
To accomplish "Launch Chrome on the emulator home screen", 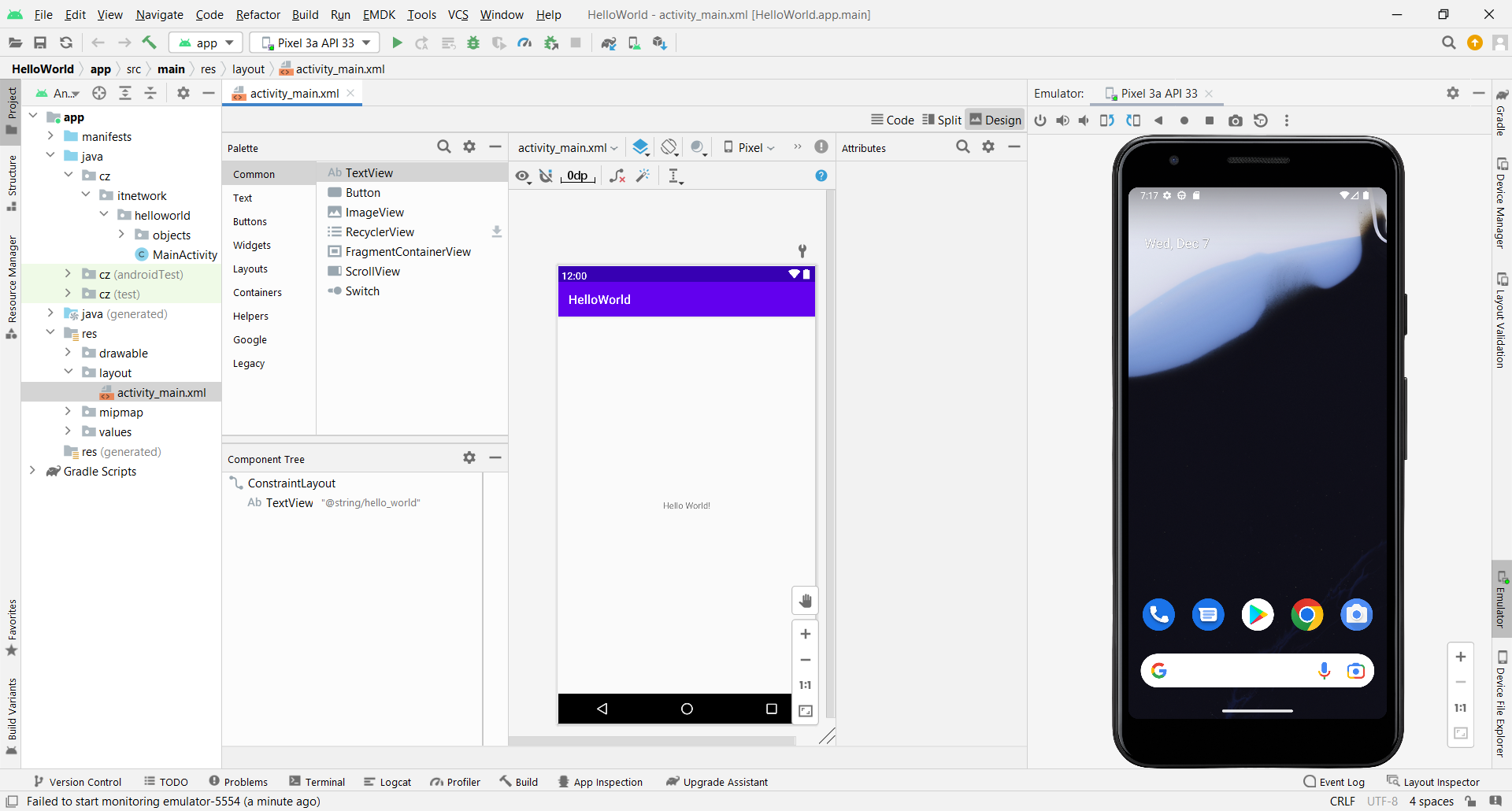I will click(1306, 614).
